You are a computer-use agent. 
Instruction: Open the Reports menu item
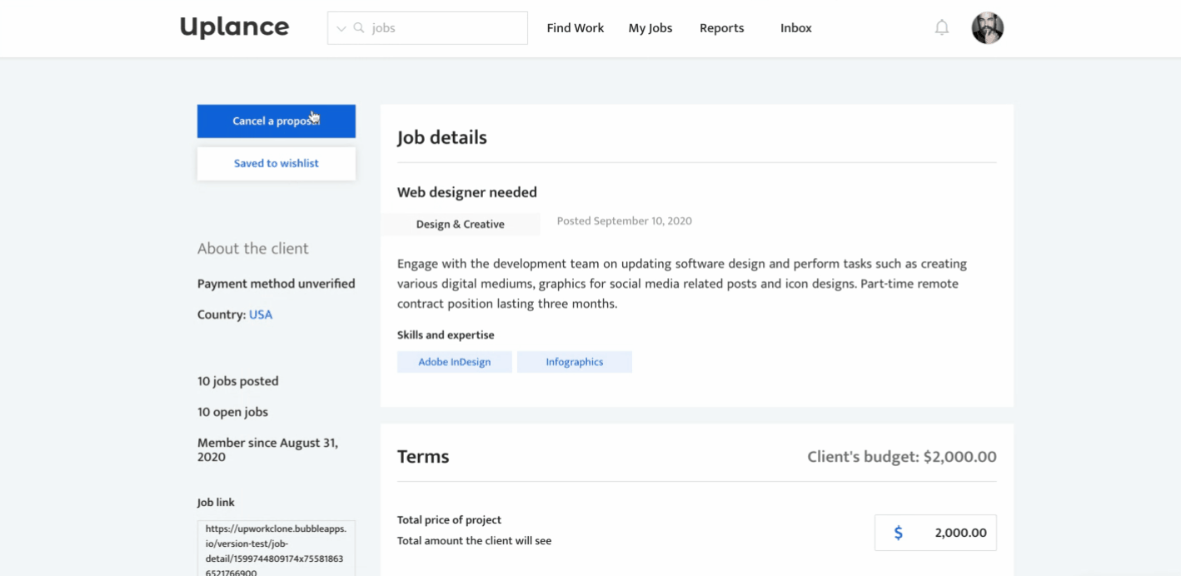point(721,28)
